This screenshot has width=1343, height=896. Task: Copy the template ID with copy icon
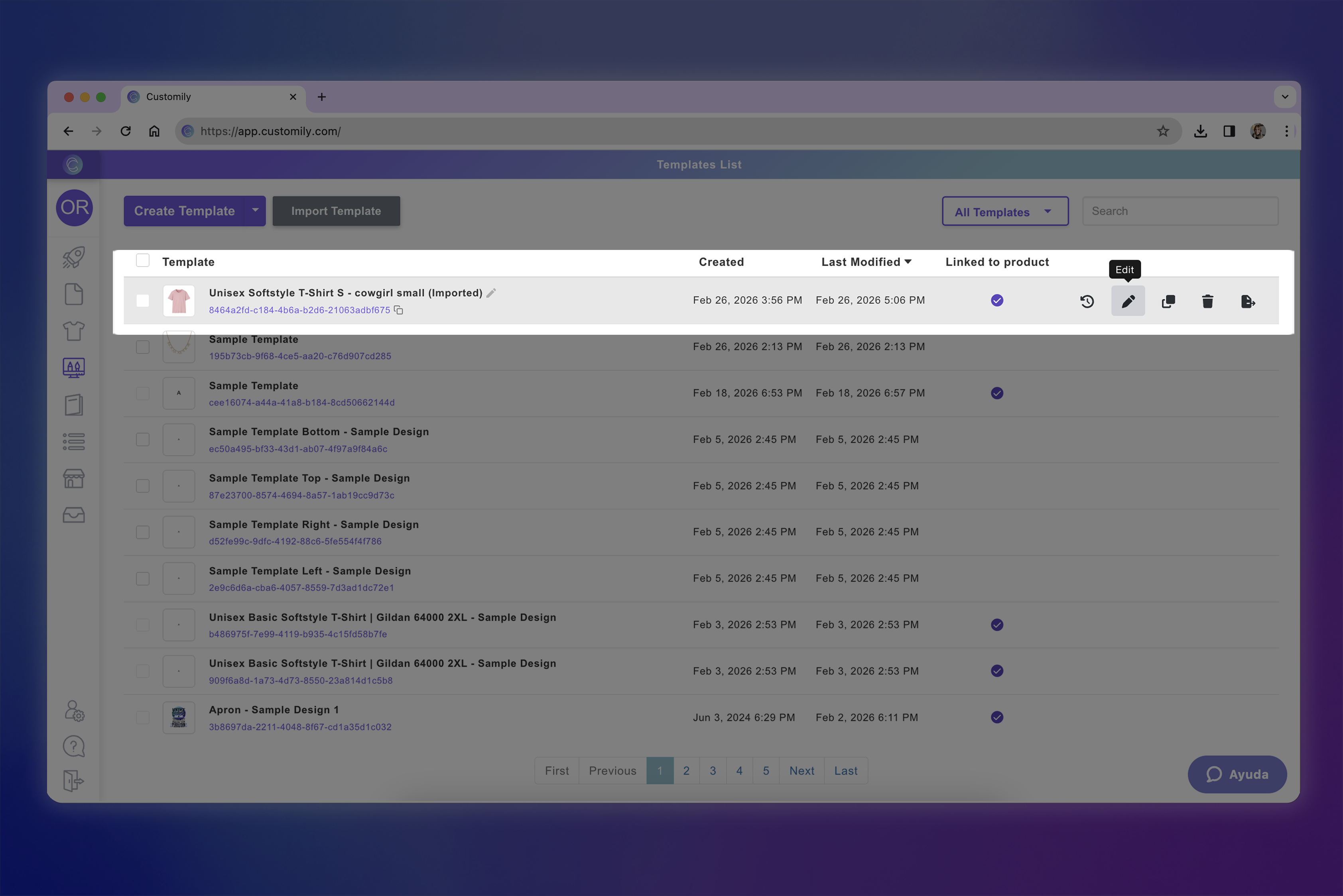(398, 310)
